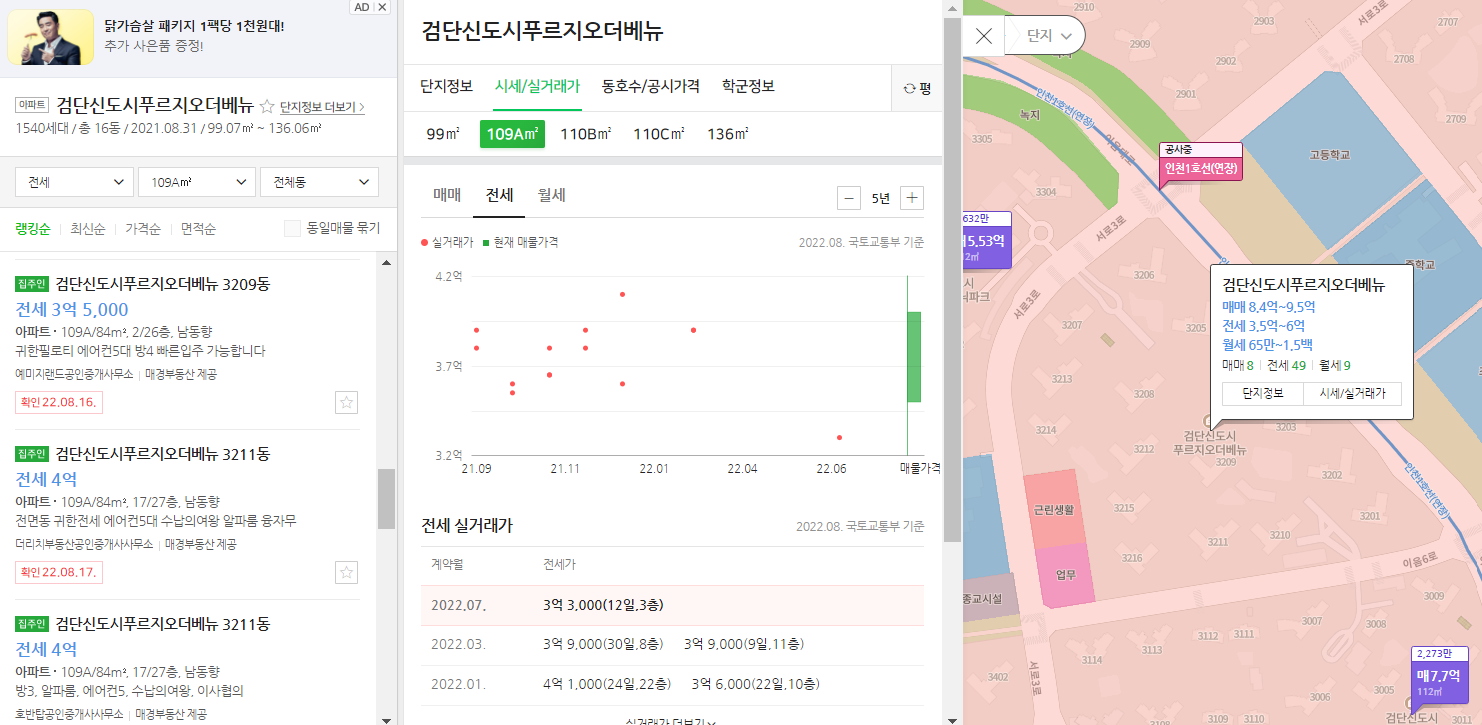This screenshot has height=725, width=1482.
Task: Click 더리치부동산공인중개사사무소 agency name
Action: tap(85, 544)
